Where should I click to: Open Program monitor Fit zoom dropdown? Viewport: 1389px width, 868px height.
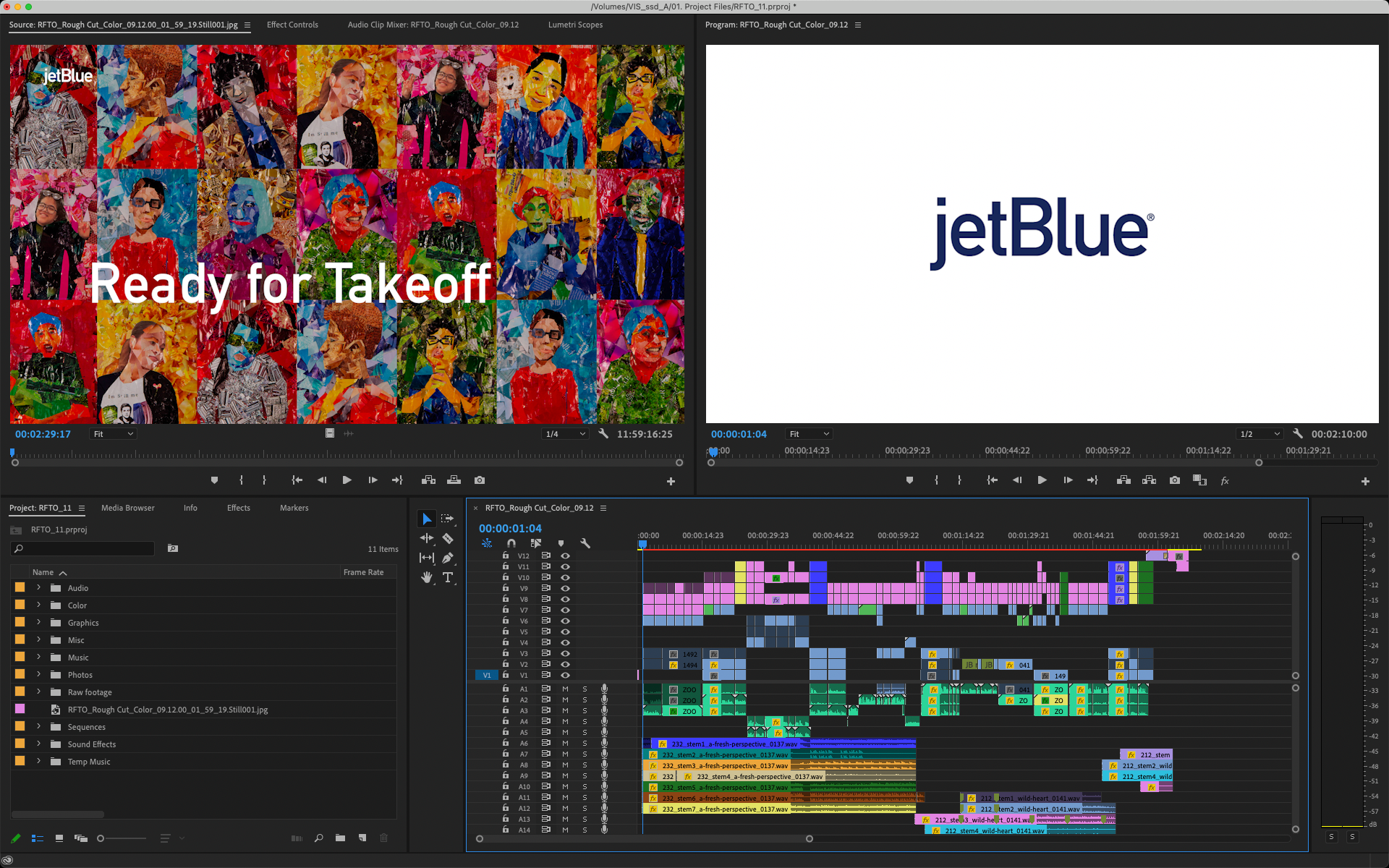(809, 434)
